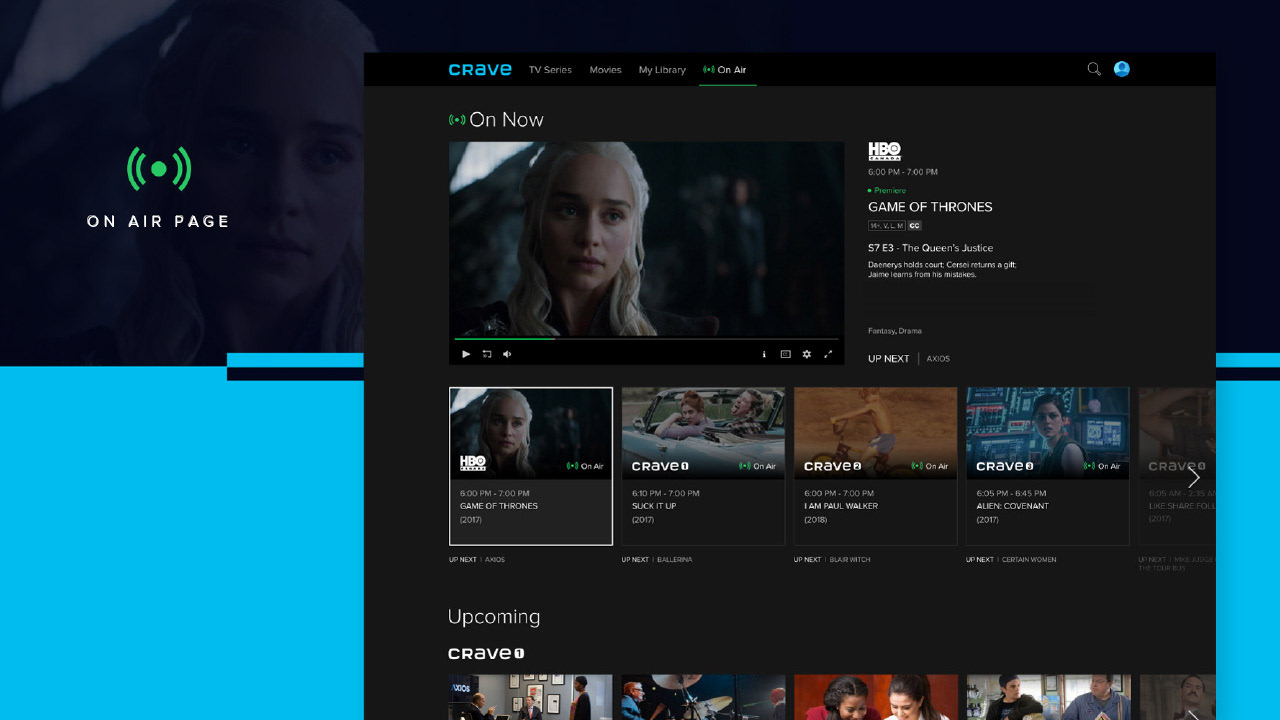Screen dimensions: 1280x720
Task: Click '6:05 PM - 6:45 PM' time text
Action: 1012,493
